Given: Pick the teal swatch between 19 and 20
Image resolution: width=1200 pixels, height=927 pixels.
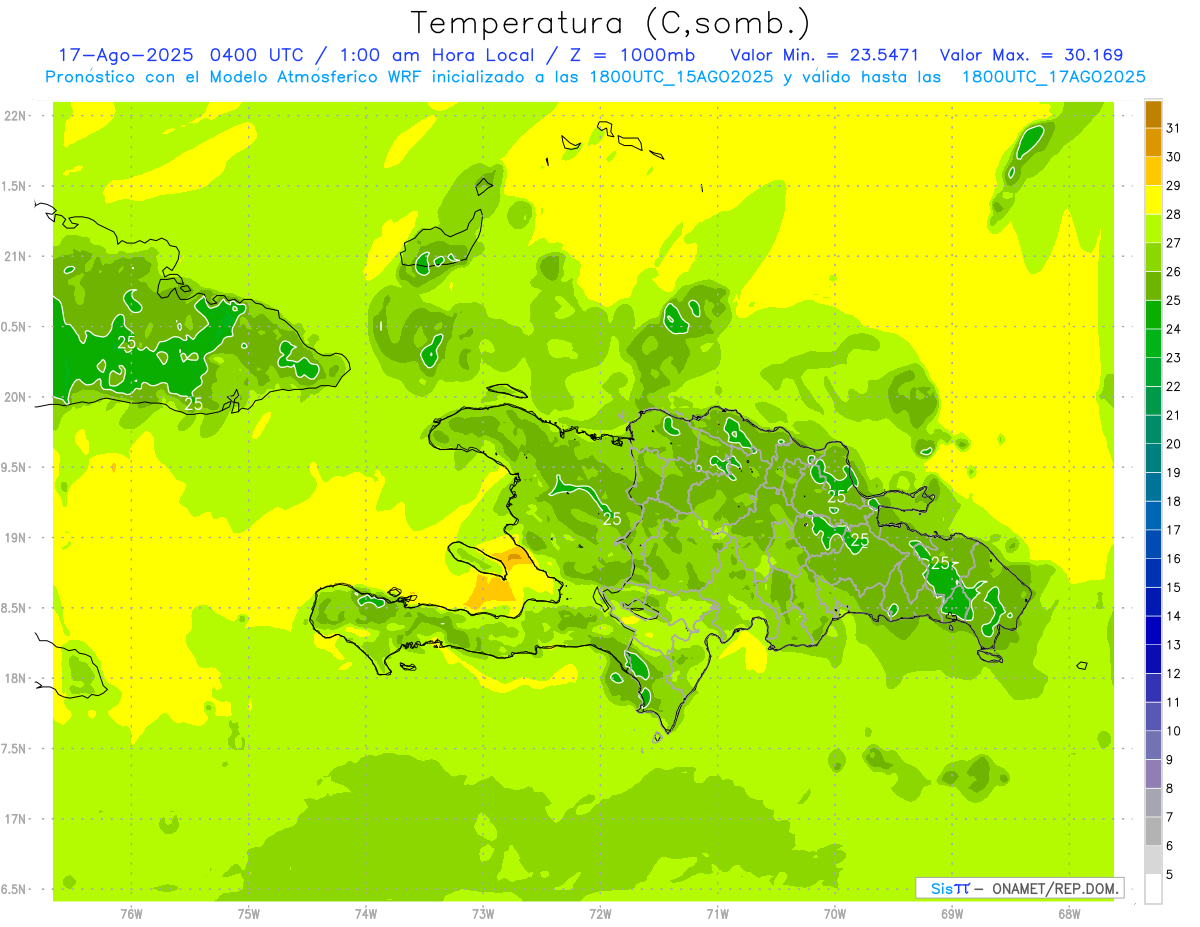Looking at the screenshot, I should pyautogui.click(x=1153, y=458).
